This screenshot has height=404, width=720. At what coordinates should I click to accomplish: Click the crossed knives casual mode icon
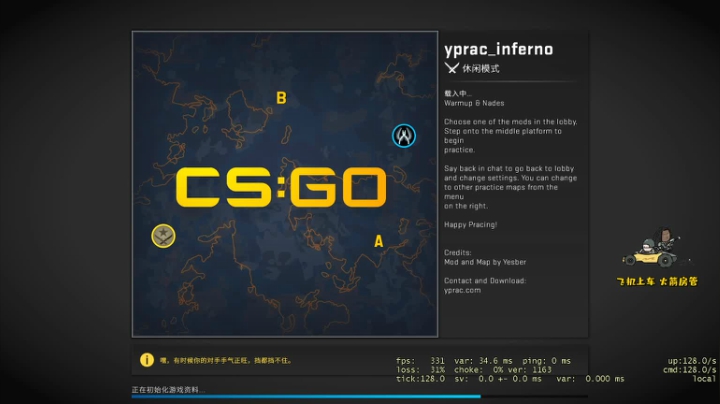pos(451,68)
